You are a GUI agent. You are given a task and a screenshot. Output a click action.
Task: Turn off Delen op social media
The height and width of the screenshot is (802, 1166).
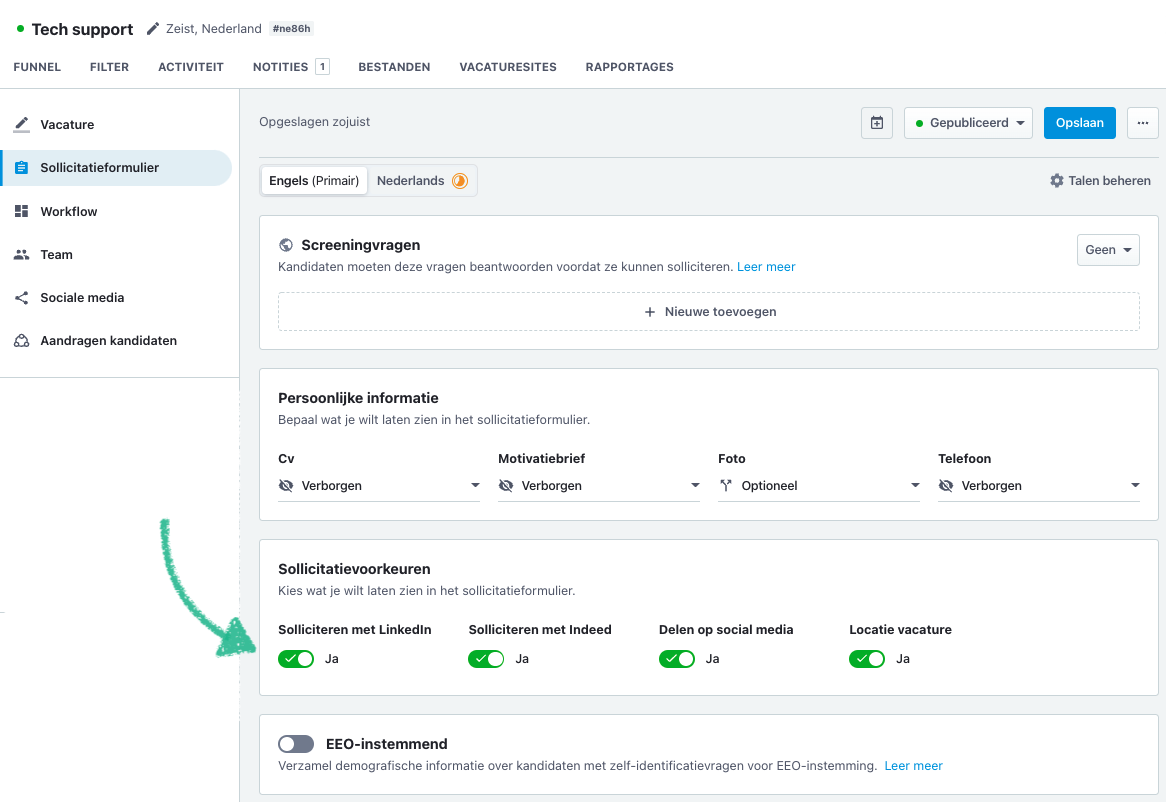point(677,658)
